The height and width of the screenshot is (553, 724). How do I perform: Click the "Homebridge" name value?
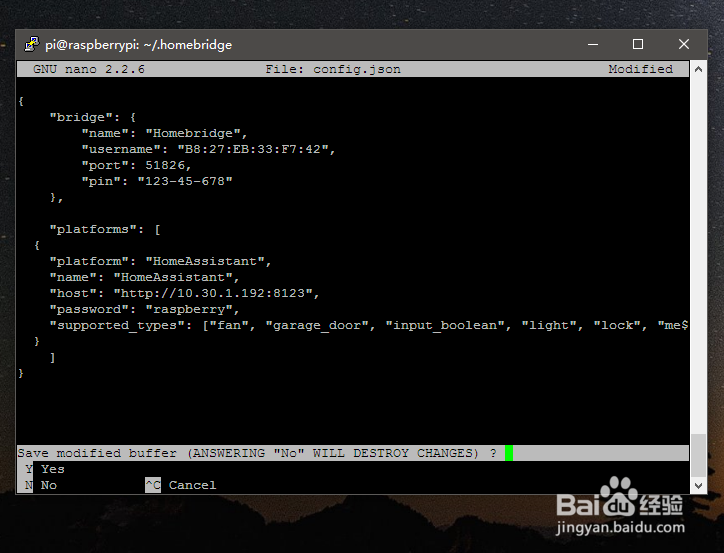point(193,133)
